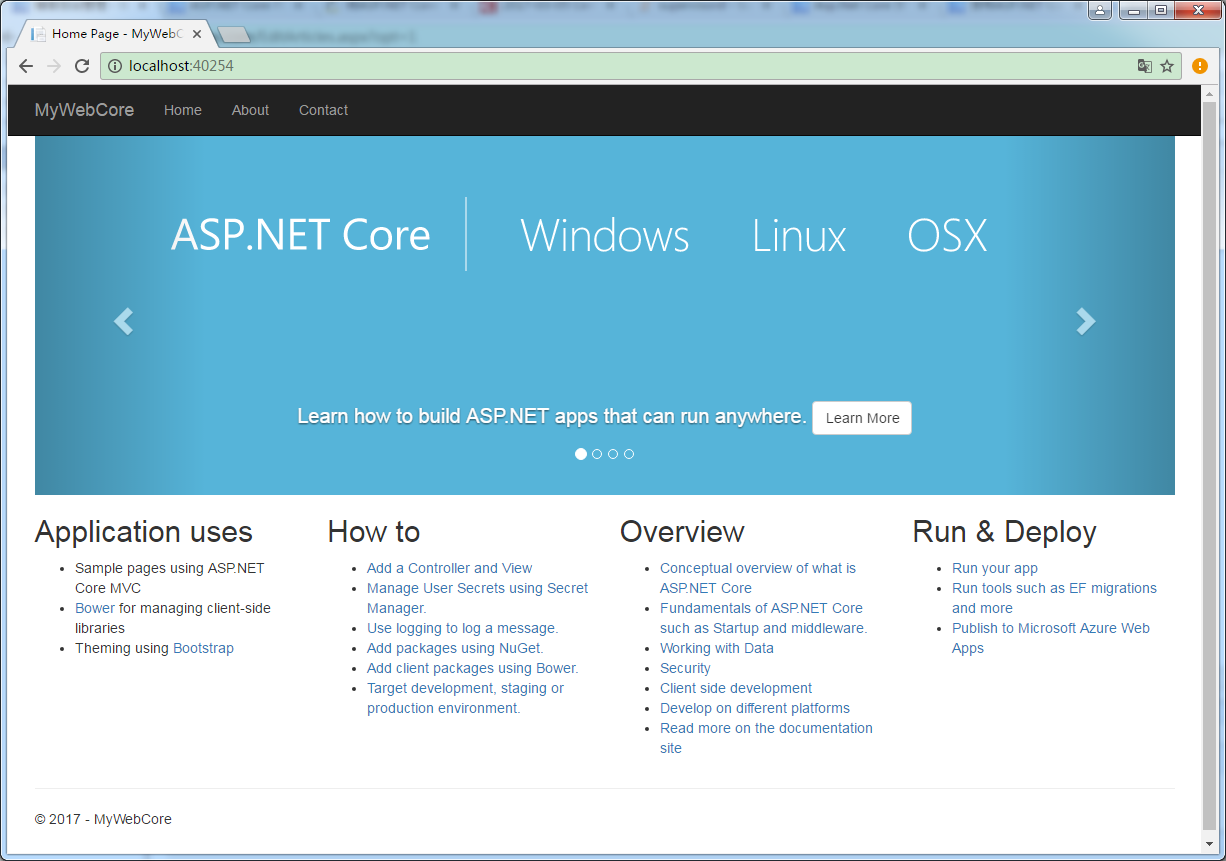Click the How to heading
1226x861 pixels.
(374, 532)
